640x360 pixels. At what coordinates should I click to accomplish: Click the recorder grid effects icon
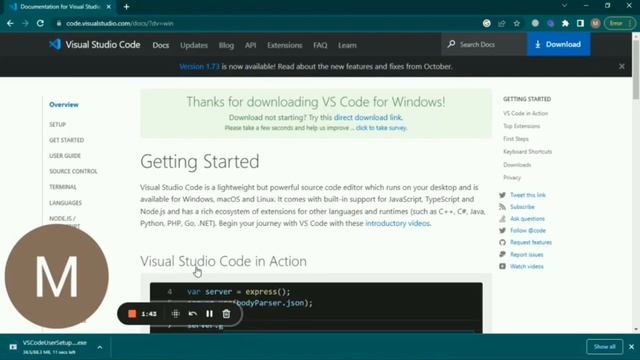pyautogui.click(x=176, y=313)
